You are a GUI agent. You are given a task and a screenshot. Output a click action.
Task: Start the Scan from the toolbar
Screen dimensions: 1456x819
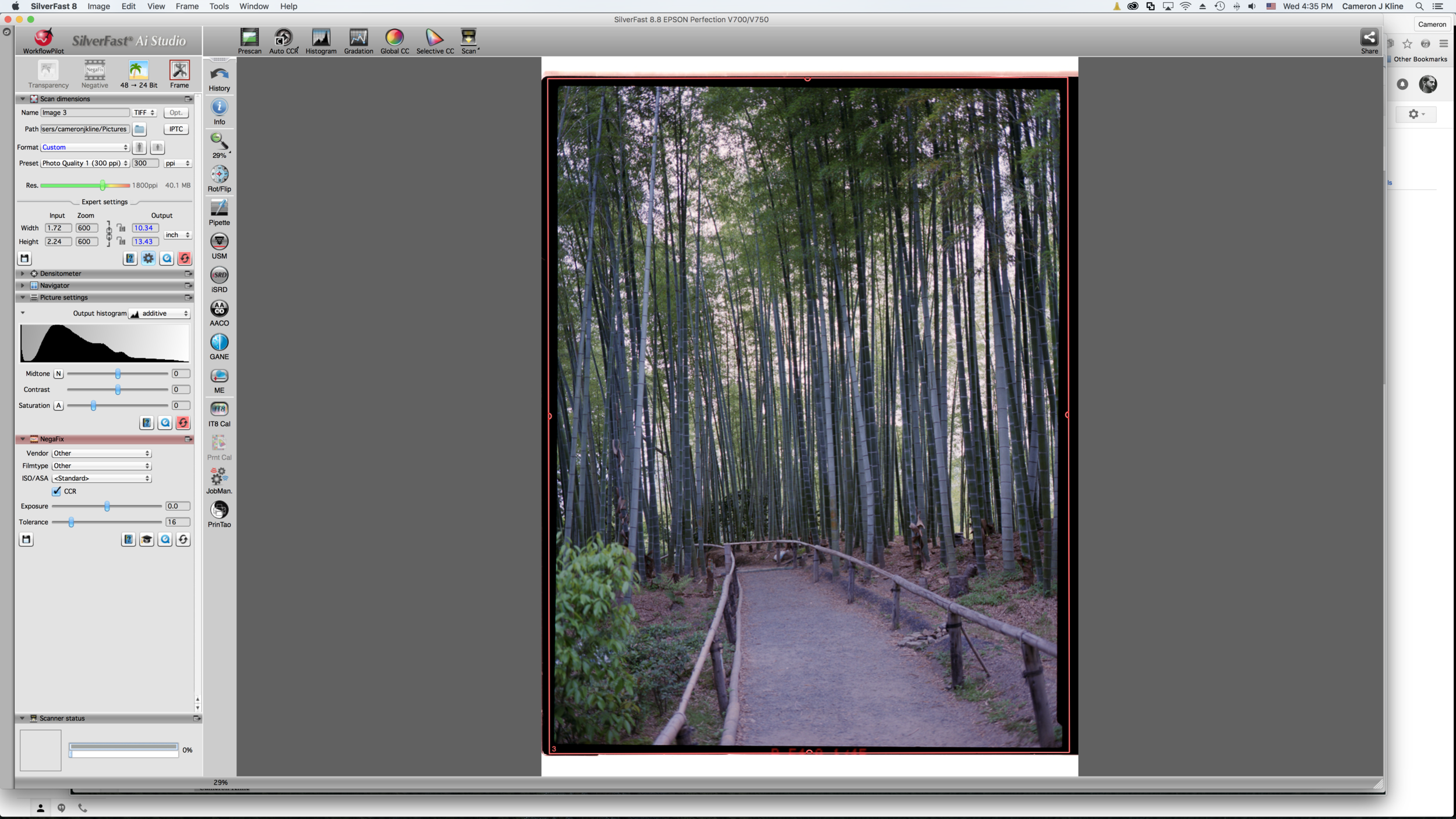pyautogui.click(x=469, y=41)
